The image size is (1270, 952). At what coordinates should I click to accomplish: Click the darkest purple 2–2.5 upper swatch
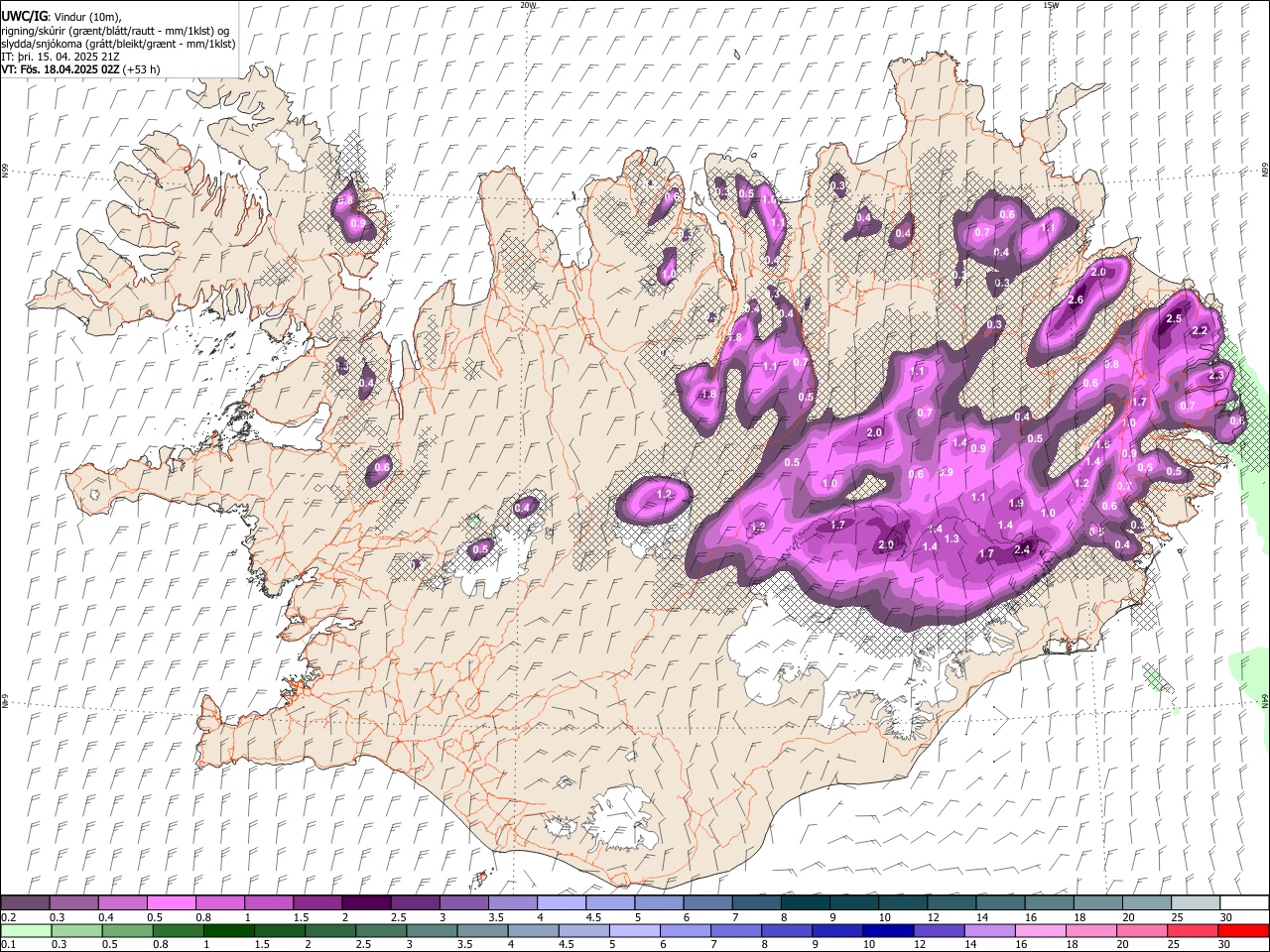tap(366, 902)
